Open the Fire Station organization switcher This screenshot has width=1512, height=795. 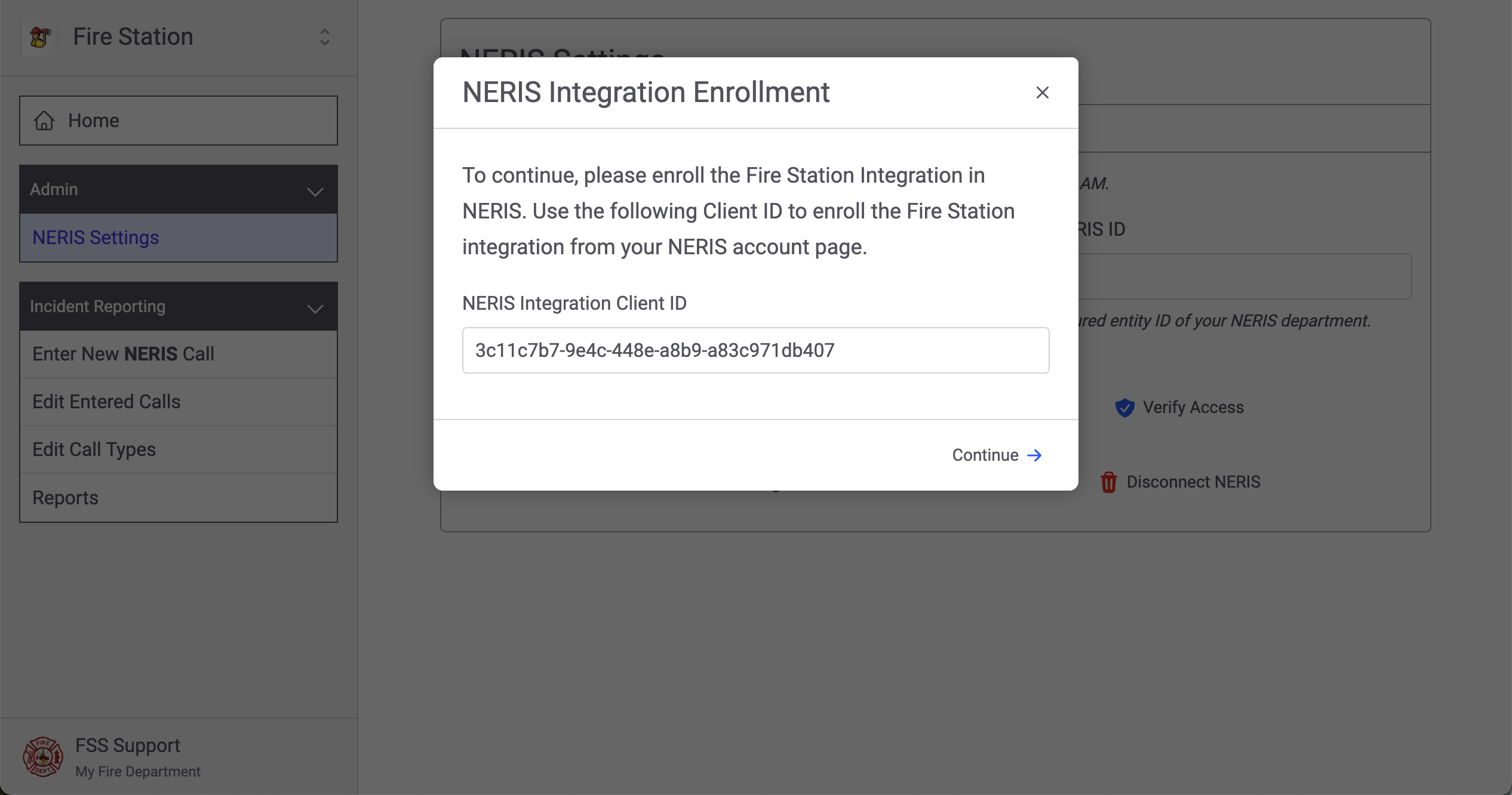[324, 37]
